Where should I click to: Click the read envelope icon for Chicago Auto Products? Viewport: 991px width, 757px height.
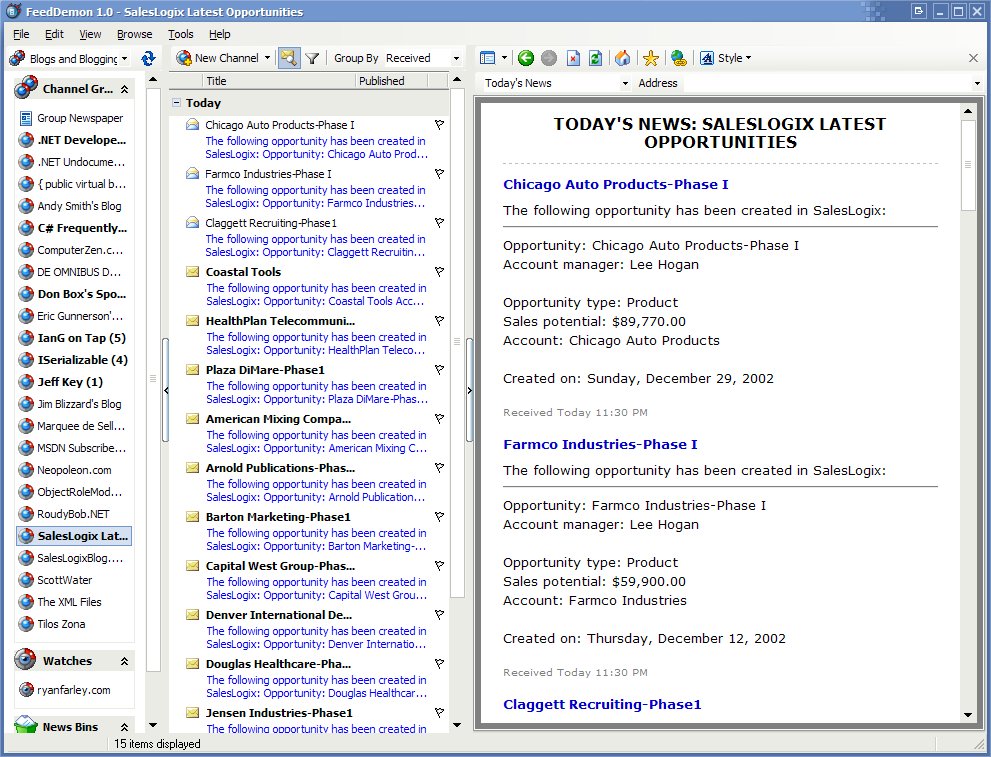(193, 124)
